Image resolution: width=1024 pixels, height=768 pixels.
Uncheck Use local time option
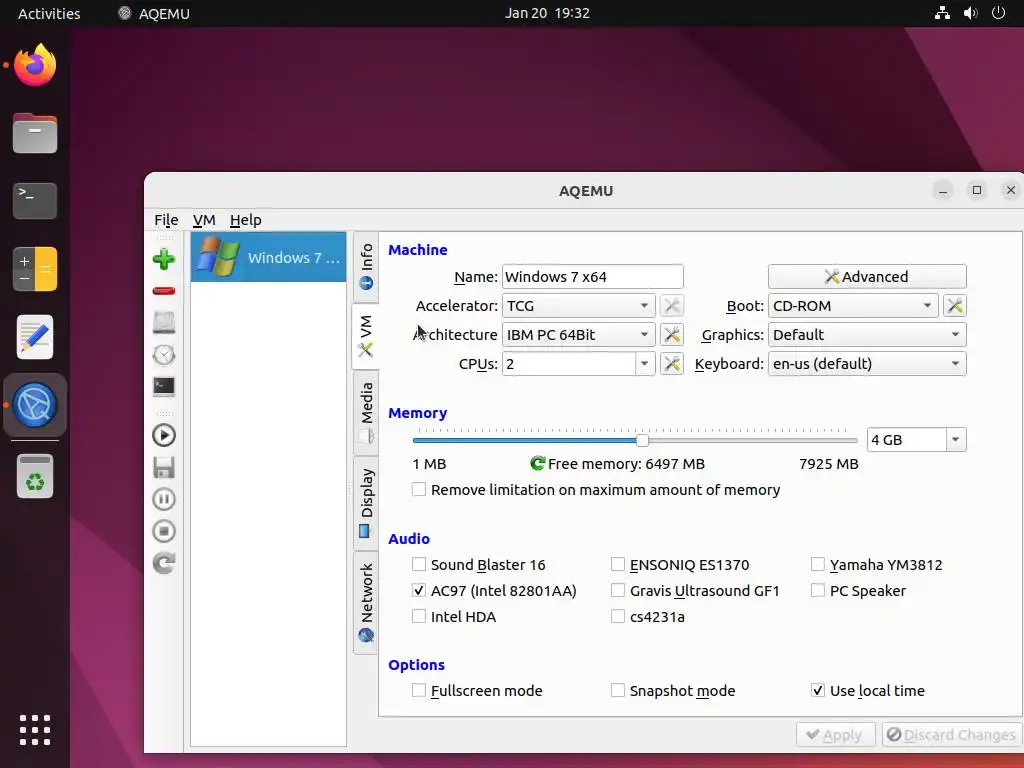point(818,690)
